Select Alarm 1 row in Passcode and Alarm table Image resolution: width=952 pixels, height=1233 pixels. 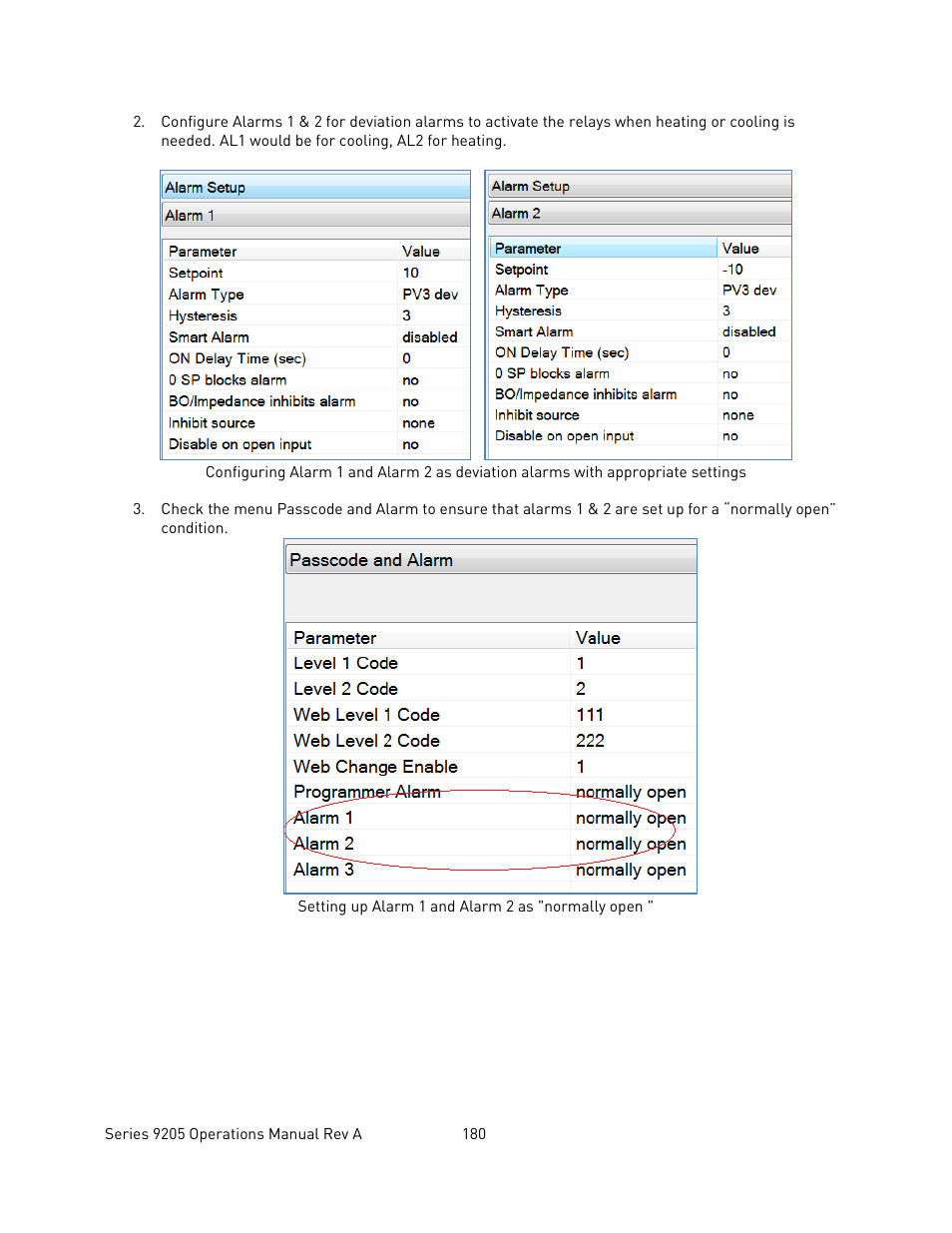click(490, 819)
